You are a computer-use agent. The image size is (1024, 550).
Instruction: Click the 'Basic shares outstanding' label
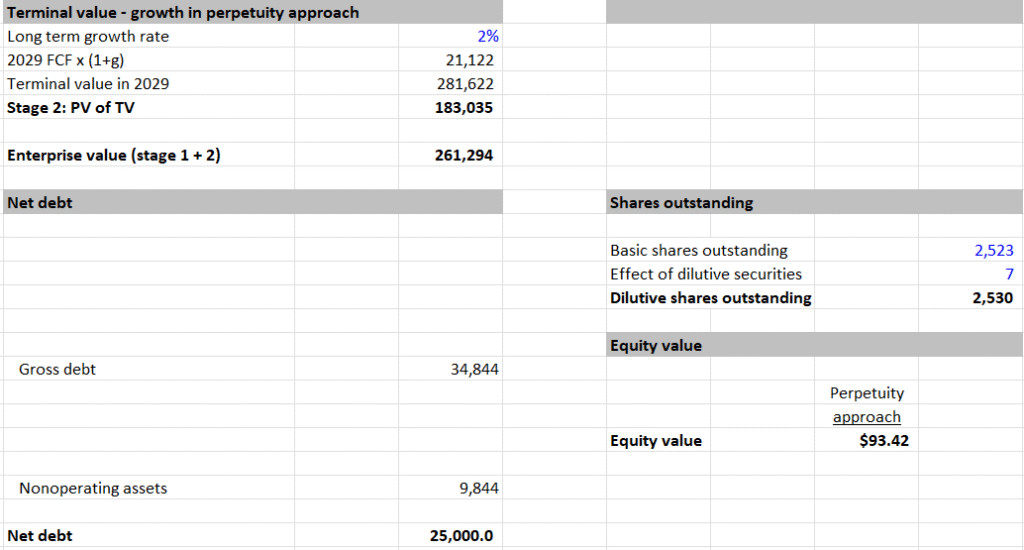[x=699, y=250]
